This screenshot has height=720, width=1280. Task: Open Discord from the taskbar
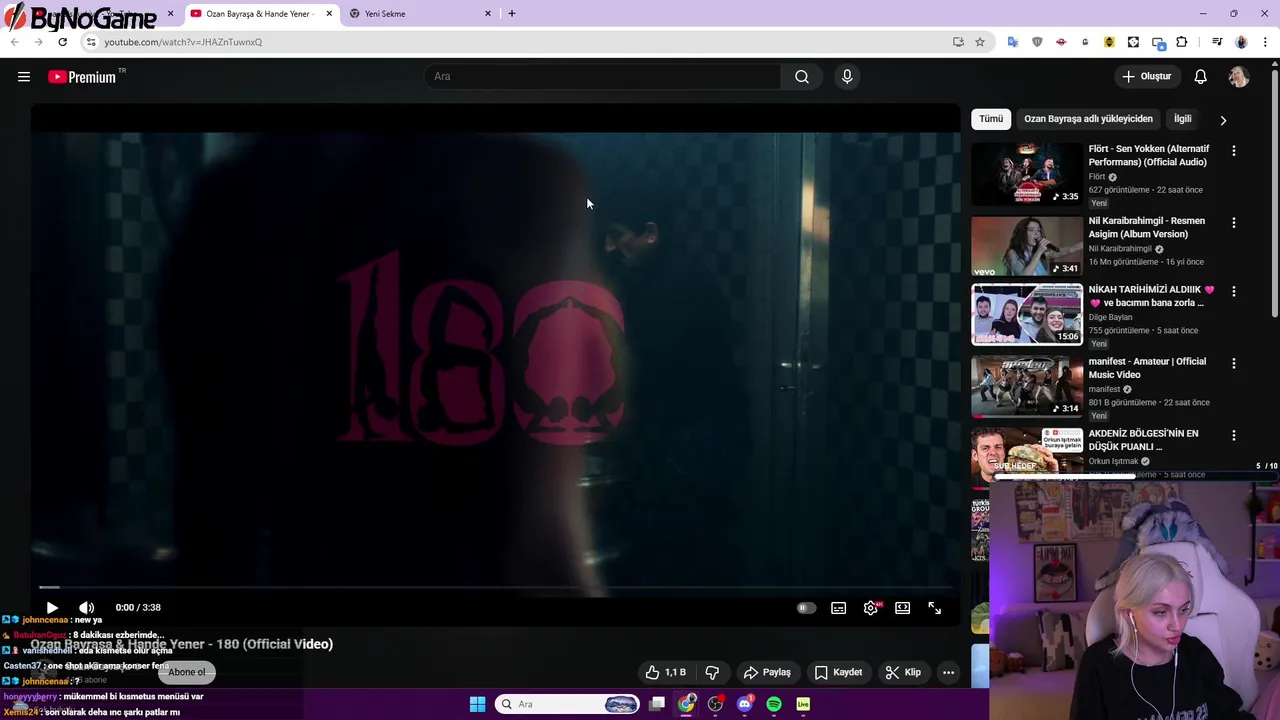point(744,705)
